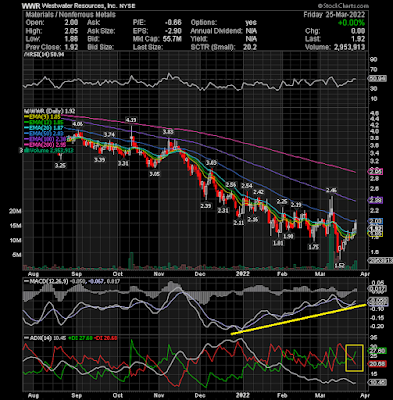
Task: Click the SCTR (Small) value 20.2
Action: pos(250,47)
